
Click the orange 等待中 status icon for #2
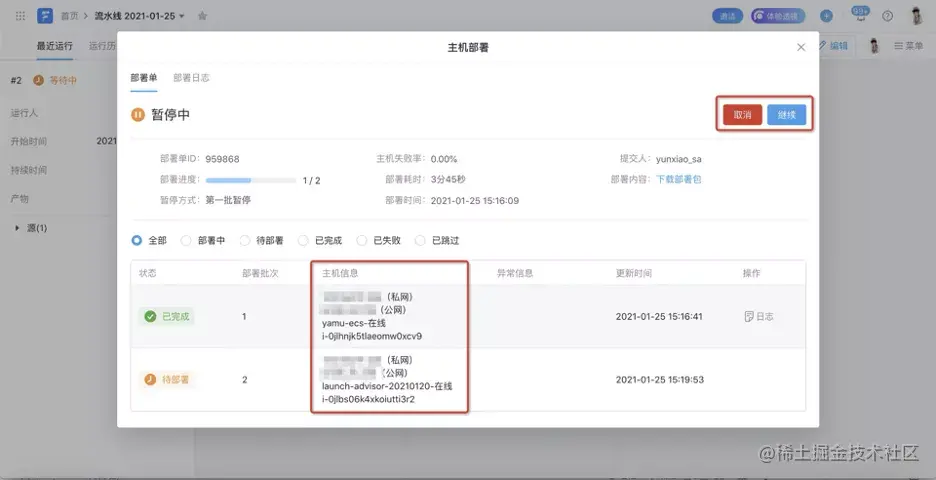coord(39,80)
